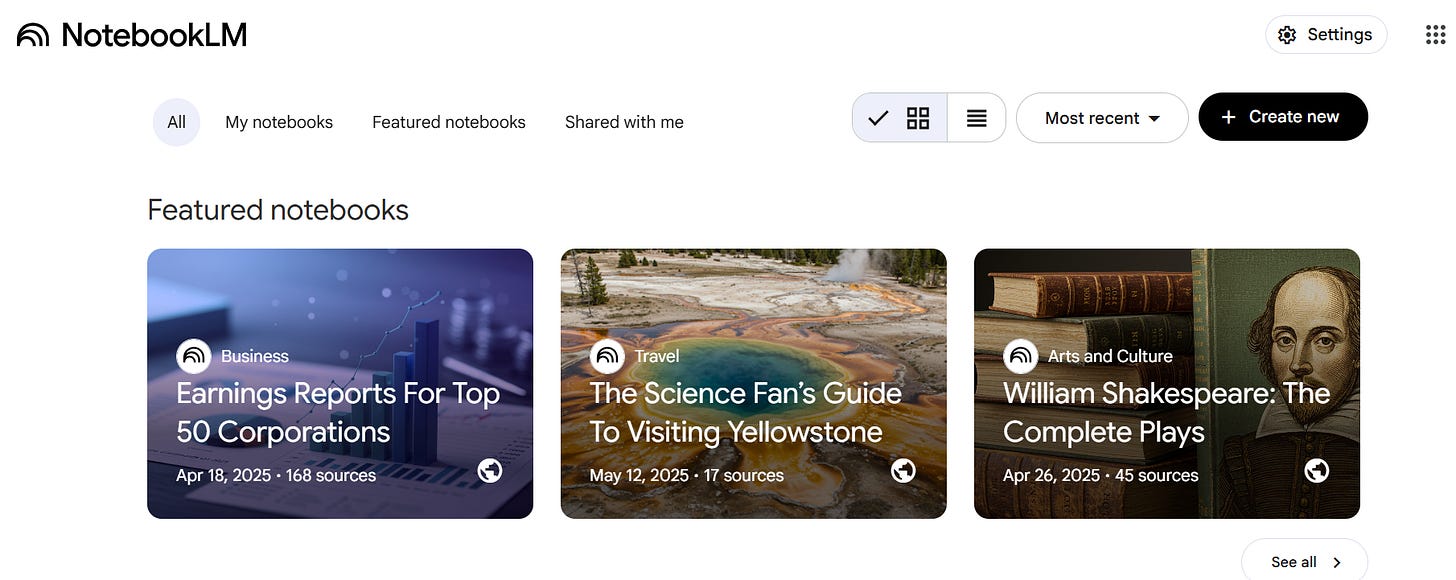Viewport: 1456px width, 580px height.
Task: Click the Featured notebooks section heading
Action: click(278, 210)
